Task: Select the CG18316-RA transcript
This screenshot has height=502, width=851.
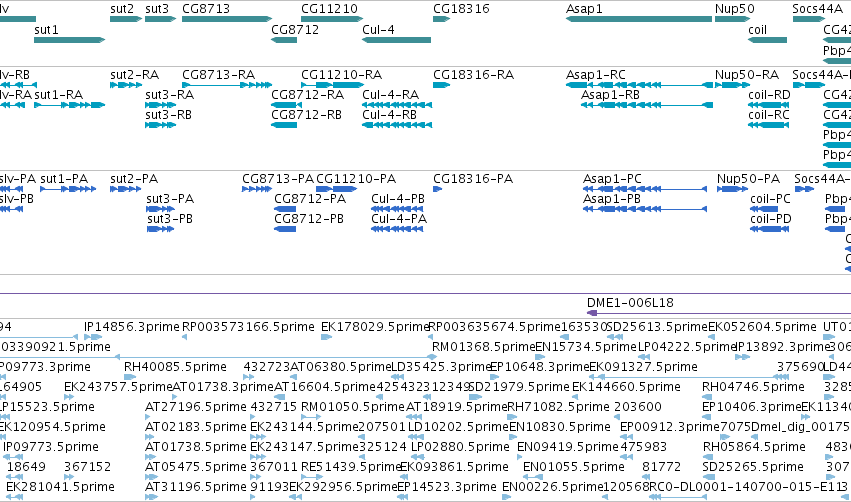Action: click(441, 85)
